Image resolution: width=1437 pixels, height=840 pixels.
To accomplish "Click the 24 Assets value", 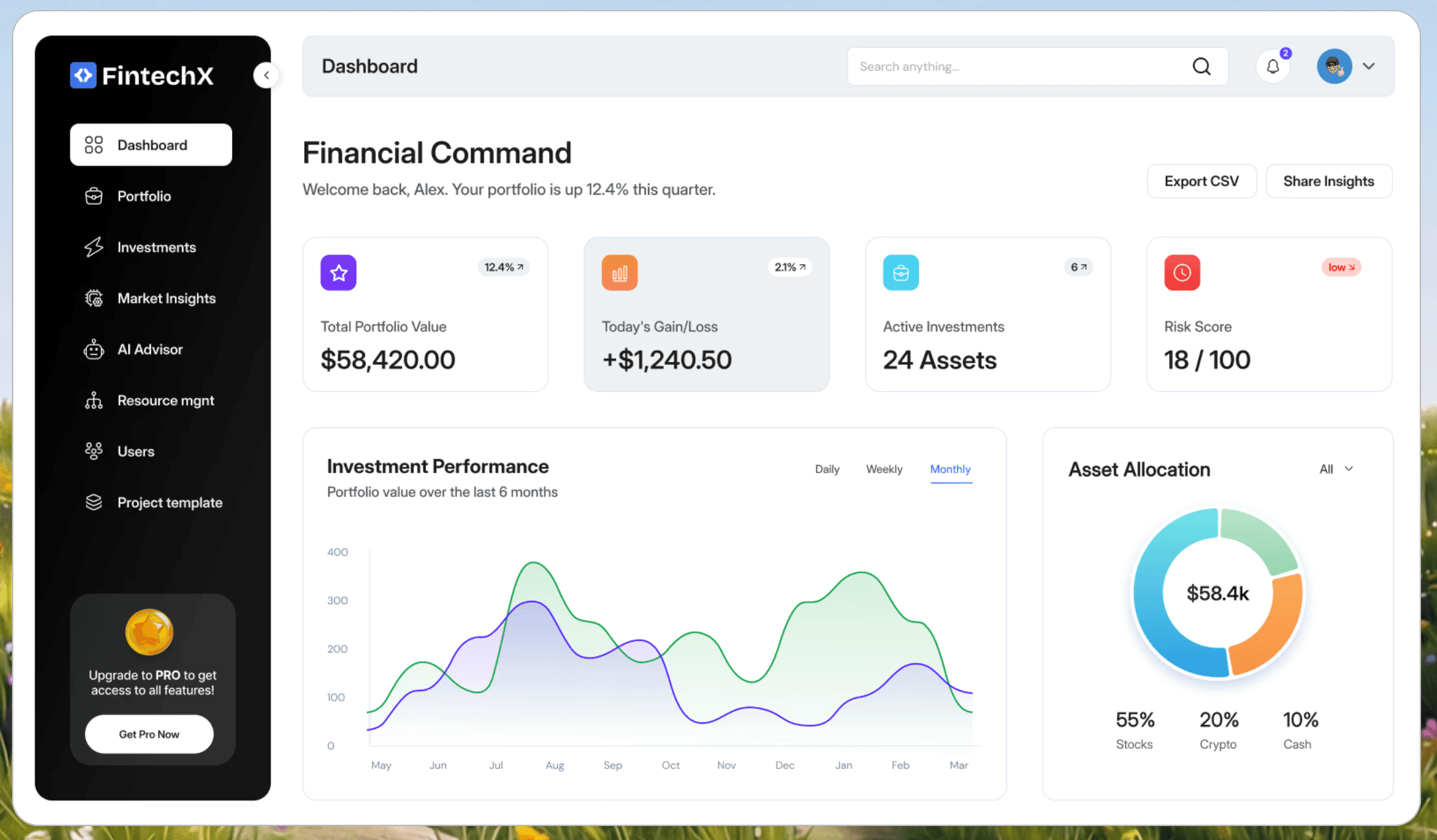I will click(940, 360).
